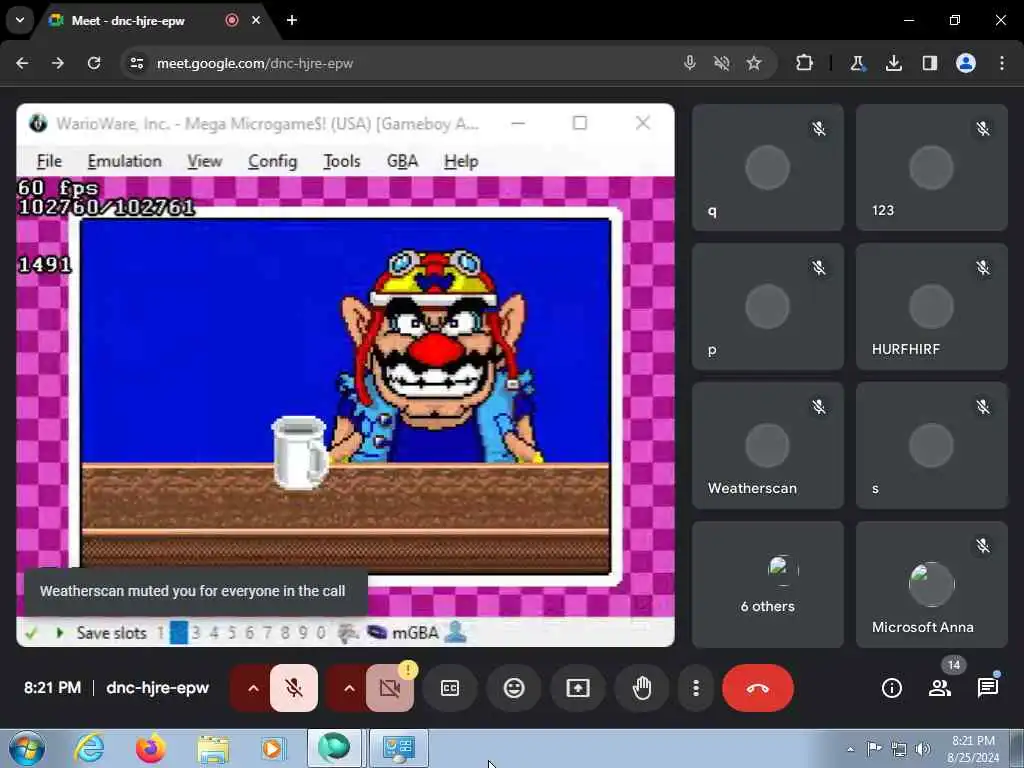The width and height of the screenshot is (1024, 768).
Task: Show hidden tray icons arrow
Action: 850,749
